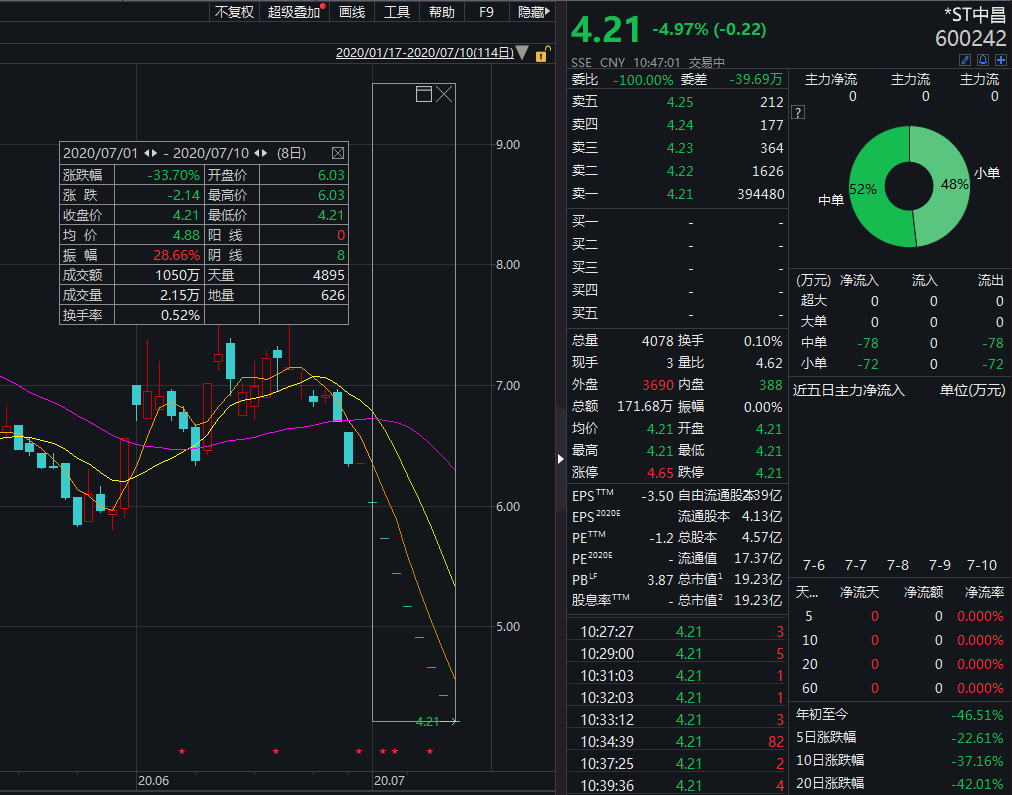
Task: Click the 超级叠加 overlay button
Action: 294,12
